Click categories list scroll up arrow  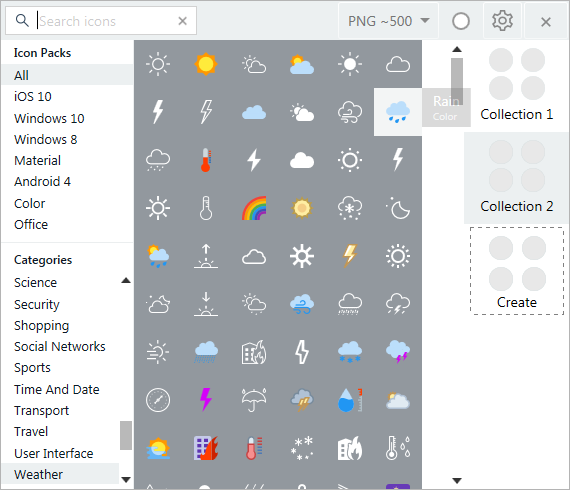pyautogui.click(x=126, y=280)
